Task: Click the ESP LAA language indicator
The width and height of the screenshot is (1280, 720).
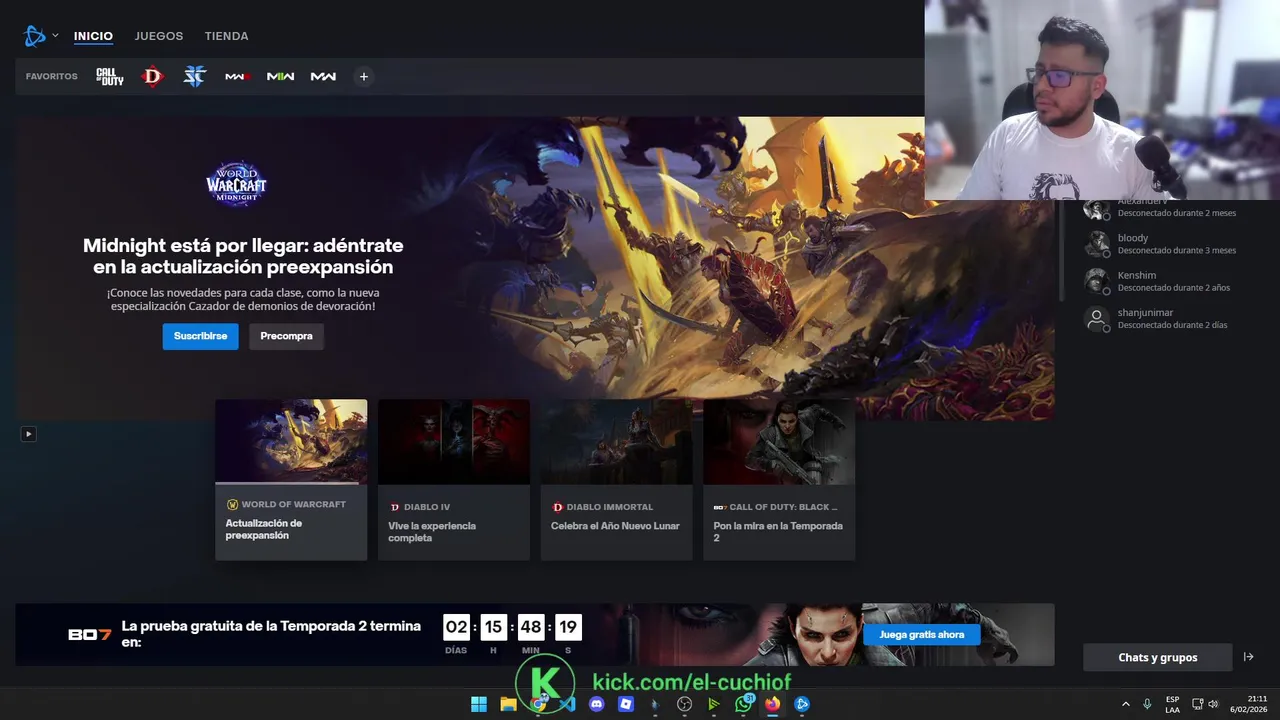Action: tap(1172, 704)
